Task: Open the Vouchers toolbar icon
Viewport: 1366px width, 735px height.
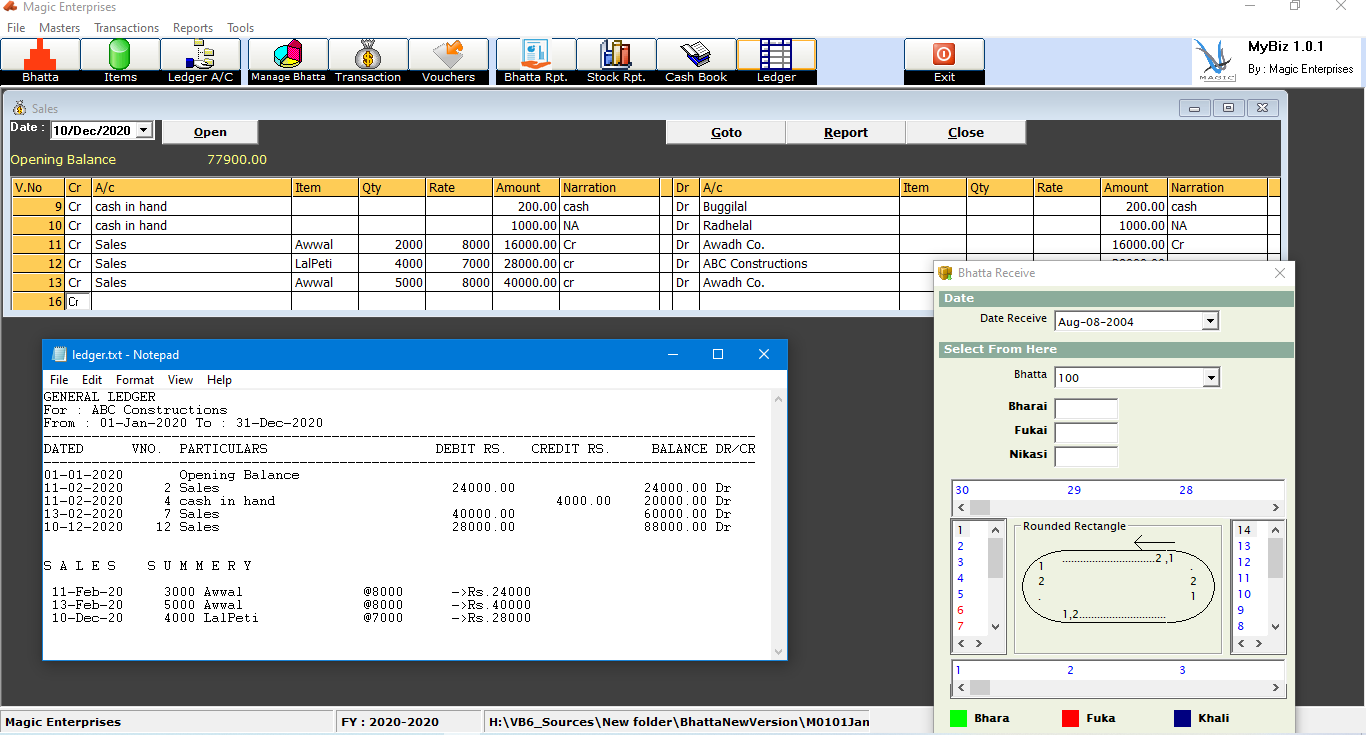Action: 448,61
